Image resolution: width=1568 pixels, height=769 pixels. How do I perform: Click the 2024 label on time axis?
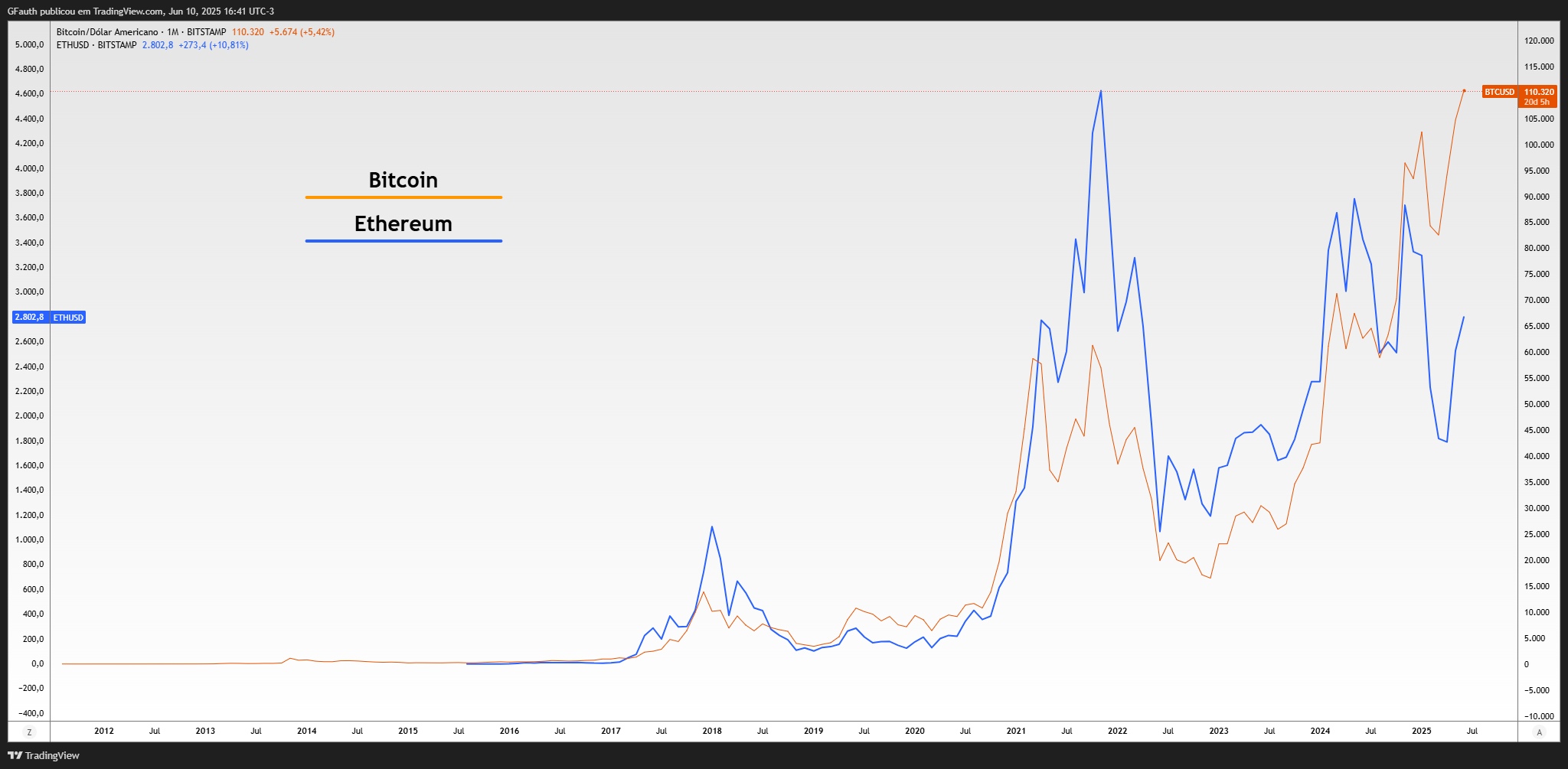coord(1320,731)
